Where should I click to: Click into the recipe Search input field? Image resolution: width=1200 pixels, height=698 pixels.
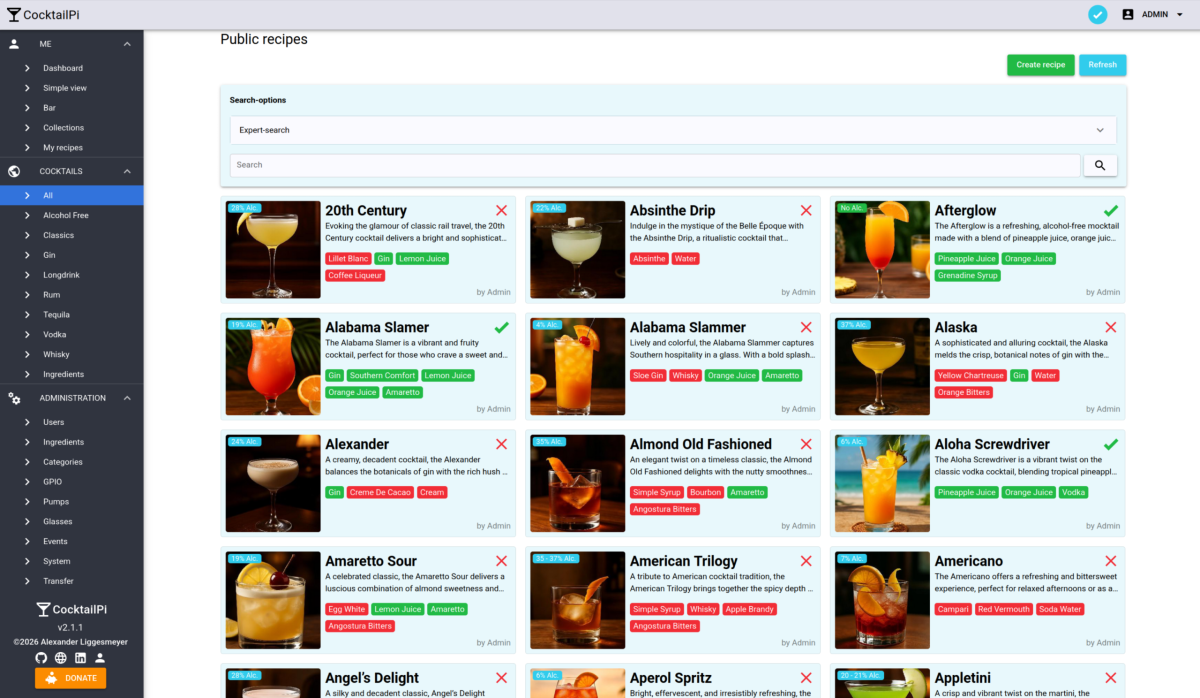point(655,165)
